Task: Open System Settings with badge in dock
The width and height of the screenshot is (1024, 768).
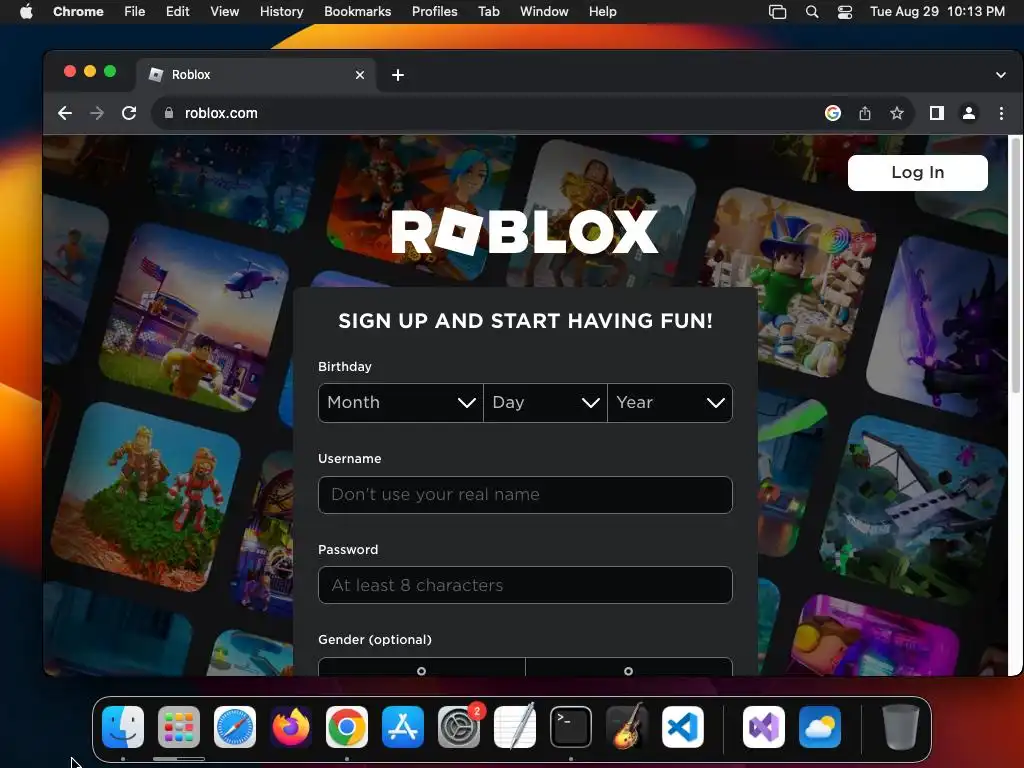Action: click(x=459, y=727)
